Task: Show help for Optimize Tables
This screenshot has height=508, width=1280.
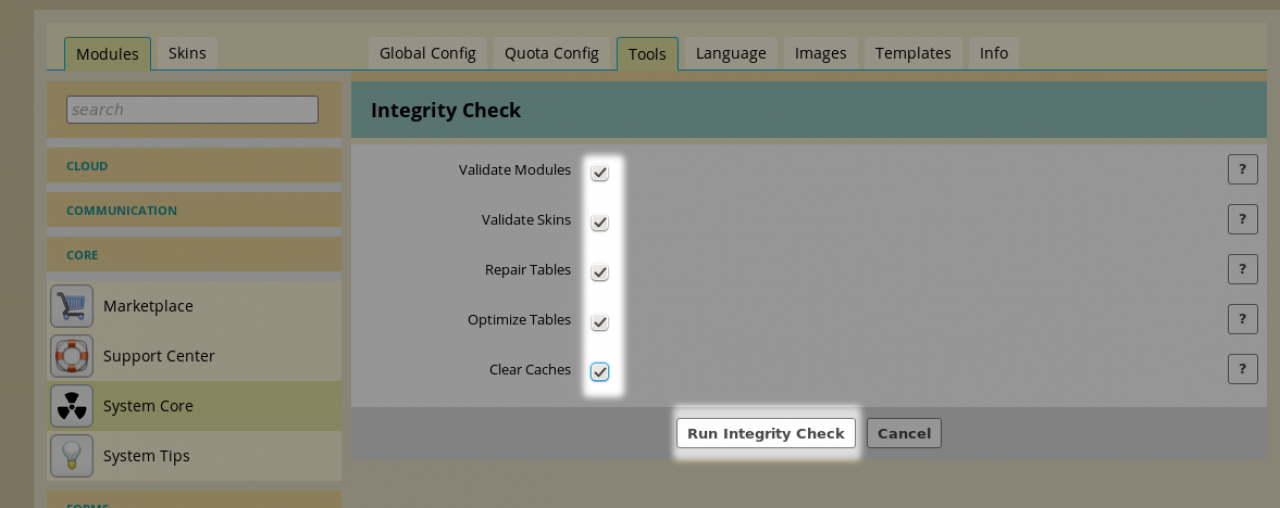Action: pos(1242,319)
